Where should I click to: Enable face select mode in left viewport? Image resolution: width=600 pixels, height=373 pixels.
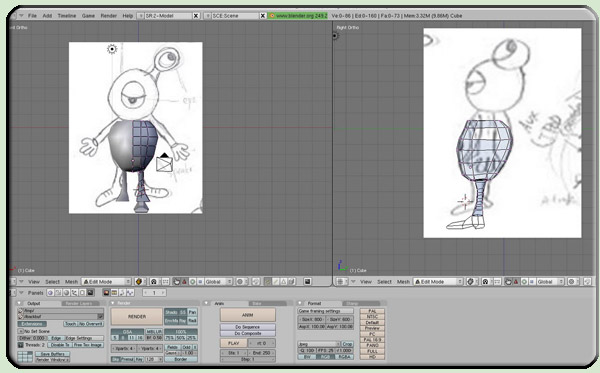point(283,282)
